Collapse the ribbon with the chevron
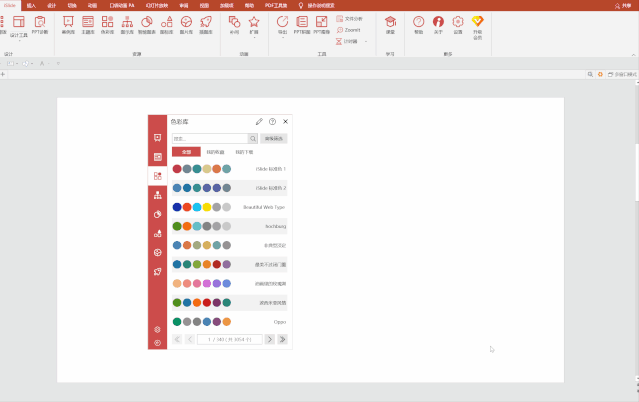The height and width of the screenshot is (402, 639). [633, 55]
